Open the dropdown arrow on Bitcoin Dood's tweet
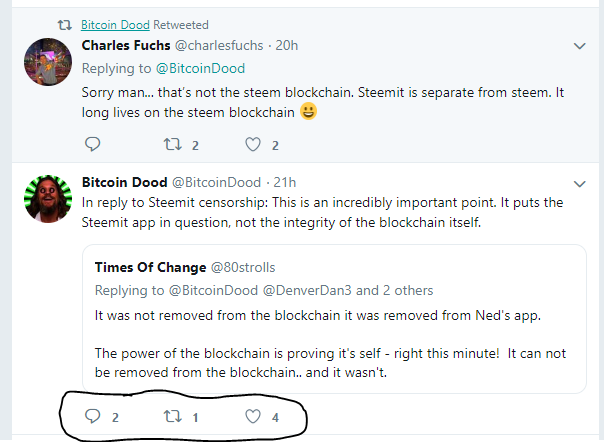 pos(579,183)
